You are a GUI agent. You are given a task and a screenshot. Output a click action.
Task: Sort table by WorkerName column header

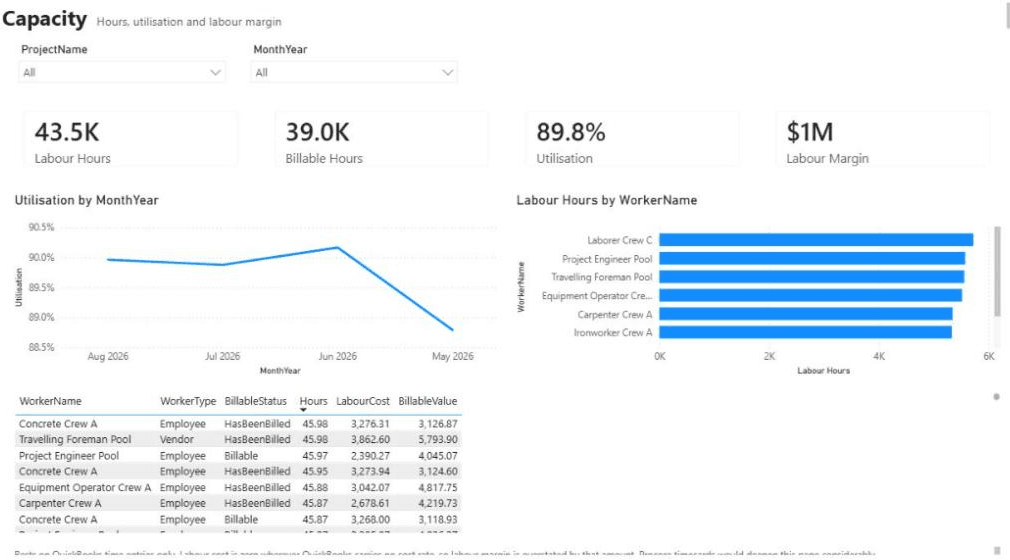[50, 401]
